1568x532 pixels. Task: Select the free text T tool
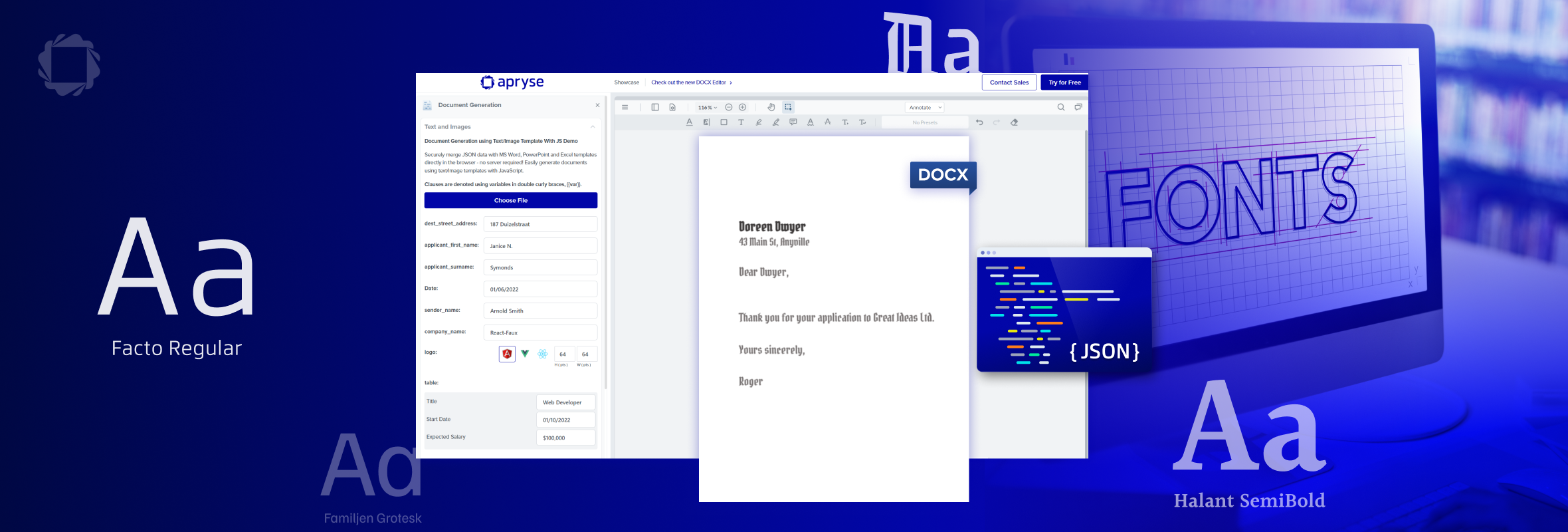(x=741, y=122)
